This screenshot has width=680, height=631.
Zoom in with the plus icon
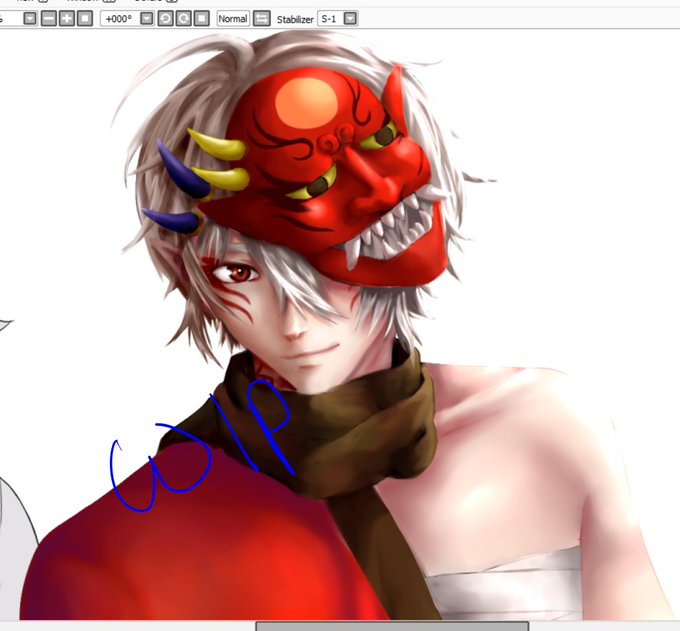tap(67, 19)
